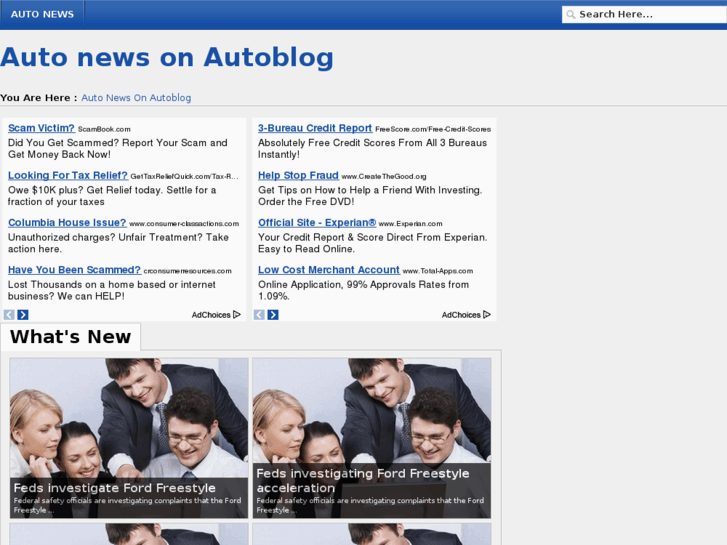Open Official Site - Experian ad link
The image size is (727, 545).
pos(317,223)
